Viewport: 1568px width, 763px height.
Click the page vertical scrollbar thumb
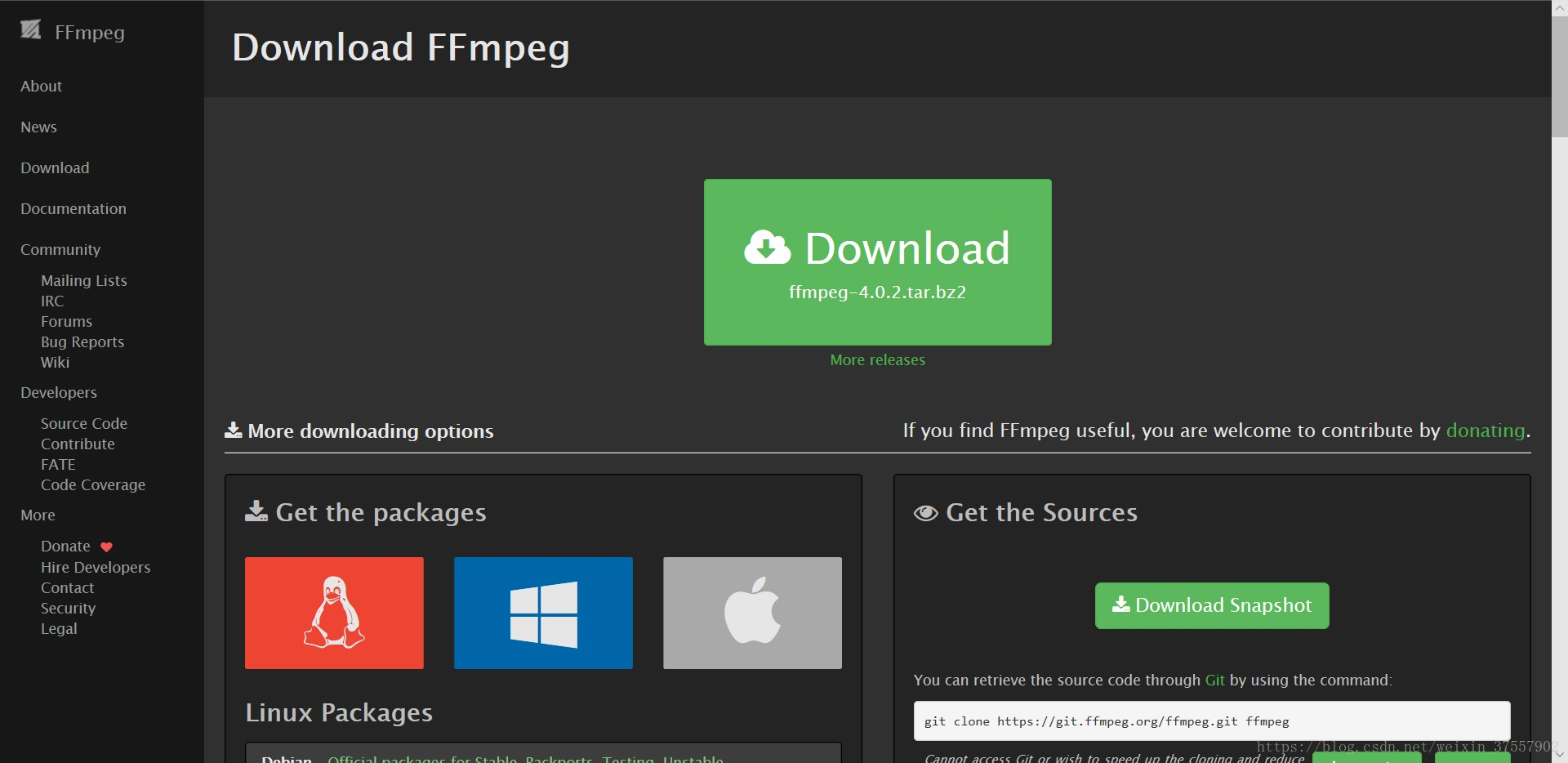click(x=1560, y=78)
